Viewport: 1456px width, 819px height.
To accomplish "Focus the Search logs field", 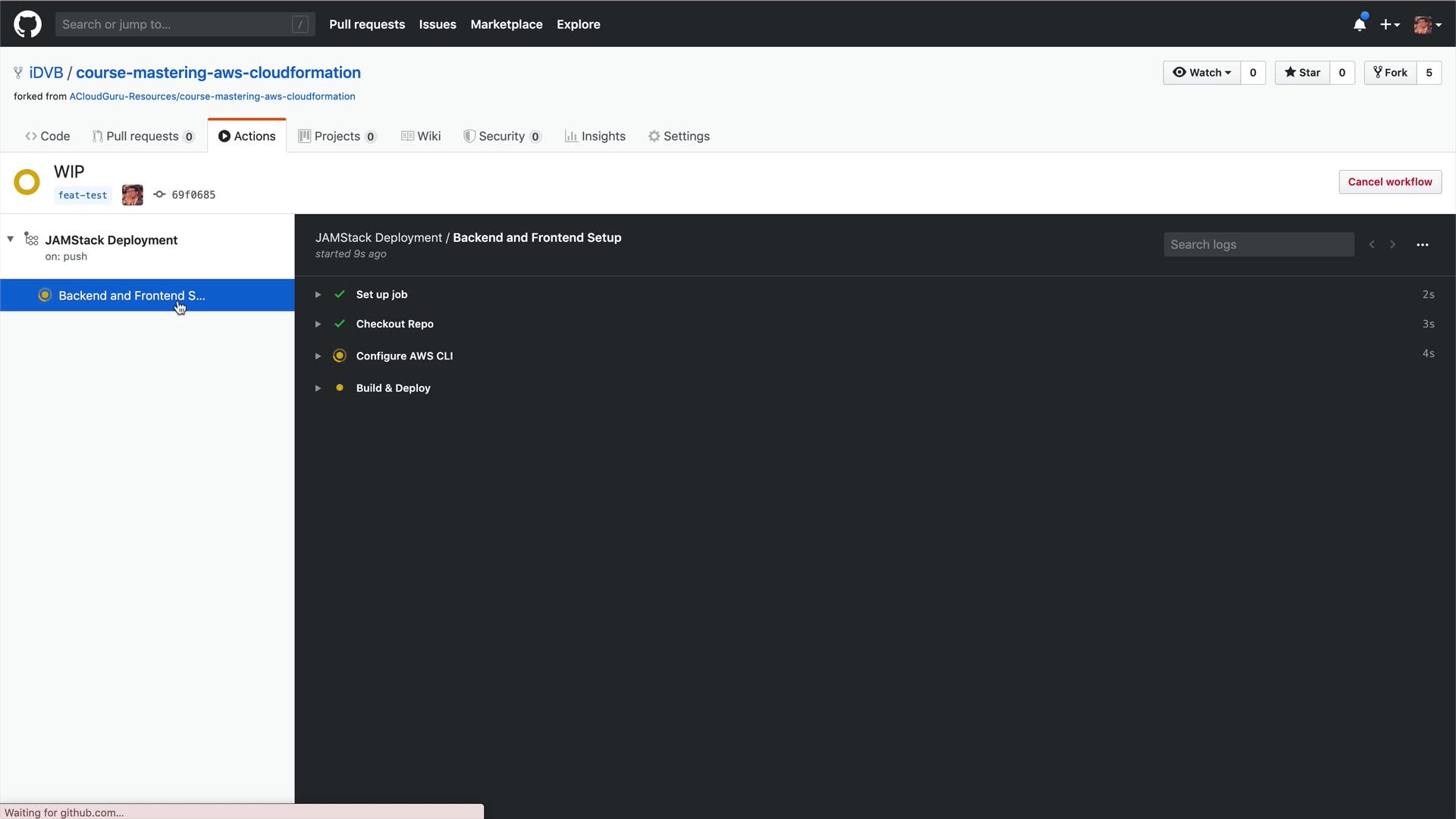I will [x=1258, y=245].
